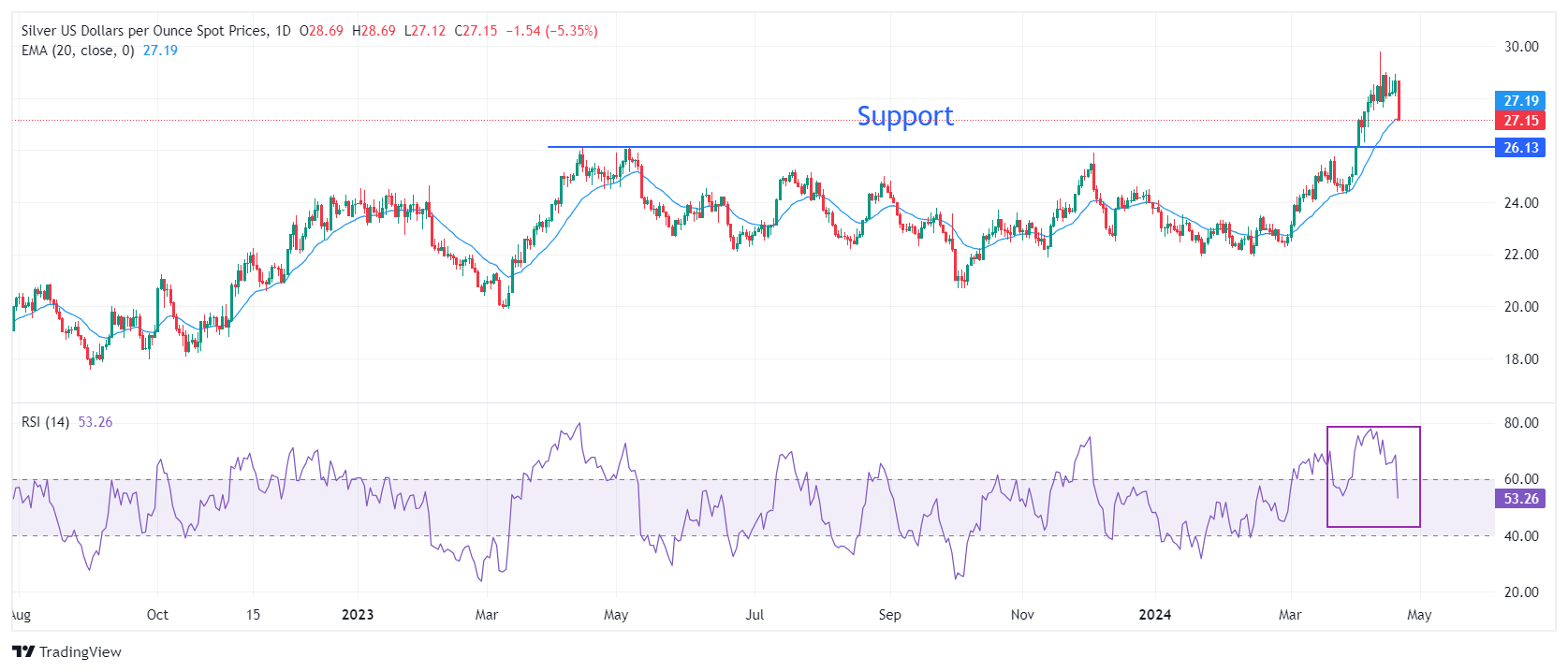The height and width of the screenshot is (672, 1568).
Task: Click the EMA (20, close, 0) indicator legend
Action: pyautogui.click(x=78, y=51)
